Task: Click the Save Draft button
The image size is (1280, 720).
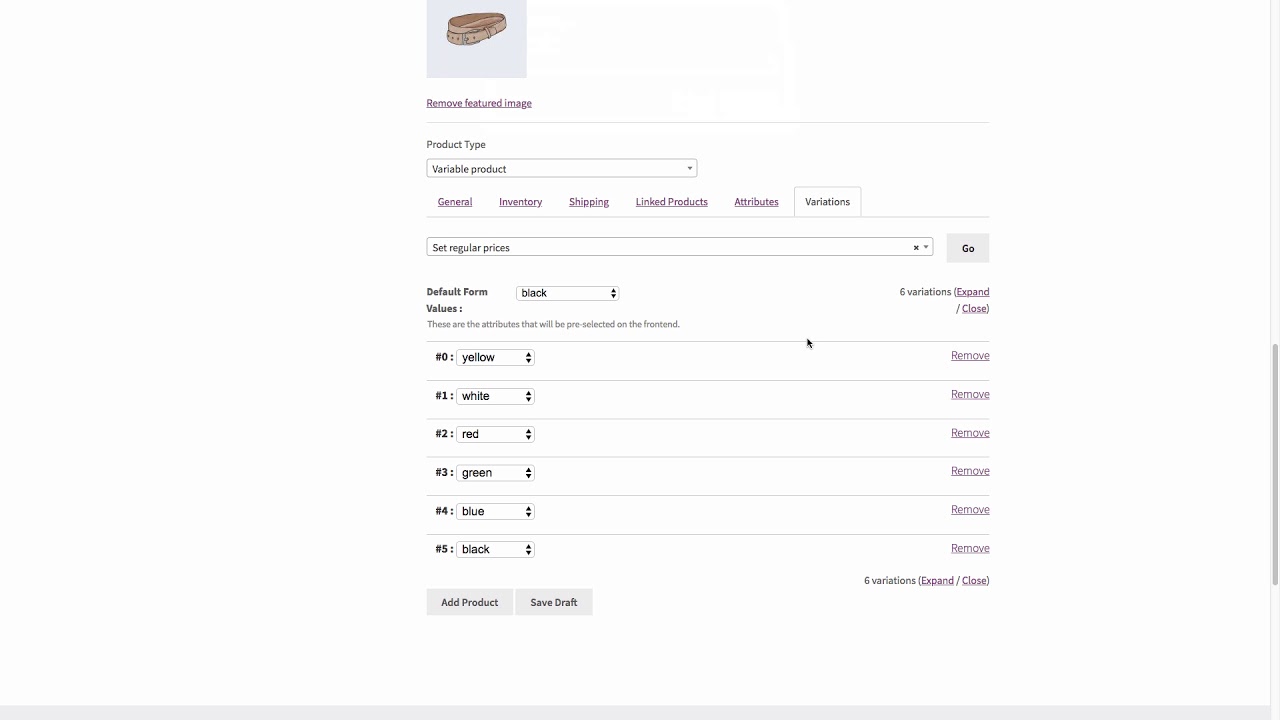Action: 553,602
